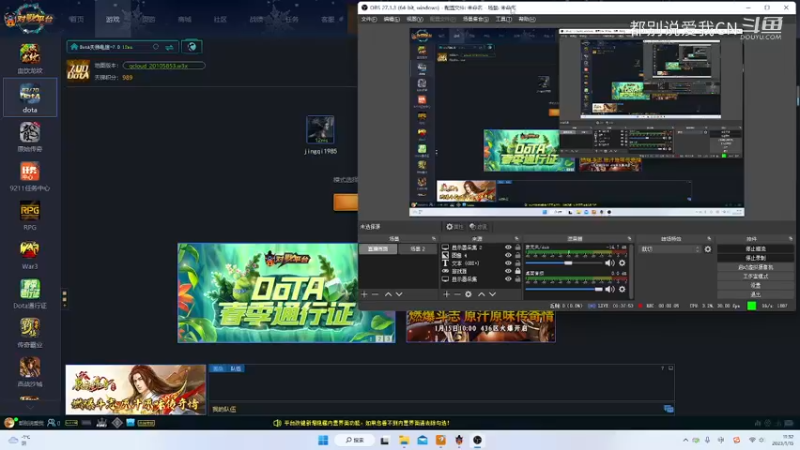Open OBS 设置 from the controls panel
The height and width of the screenshot is (450, 800).
(x=756, y=285)
